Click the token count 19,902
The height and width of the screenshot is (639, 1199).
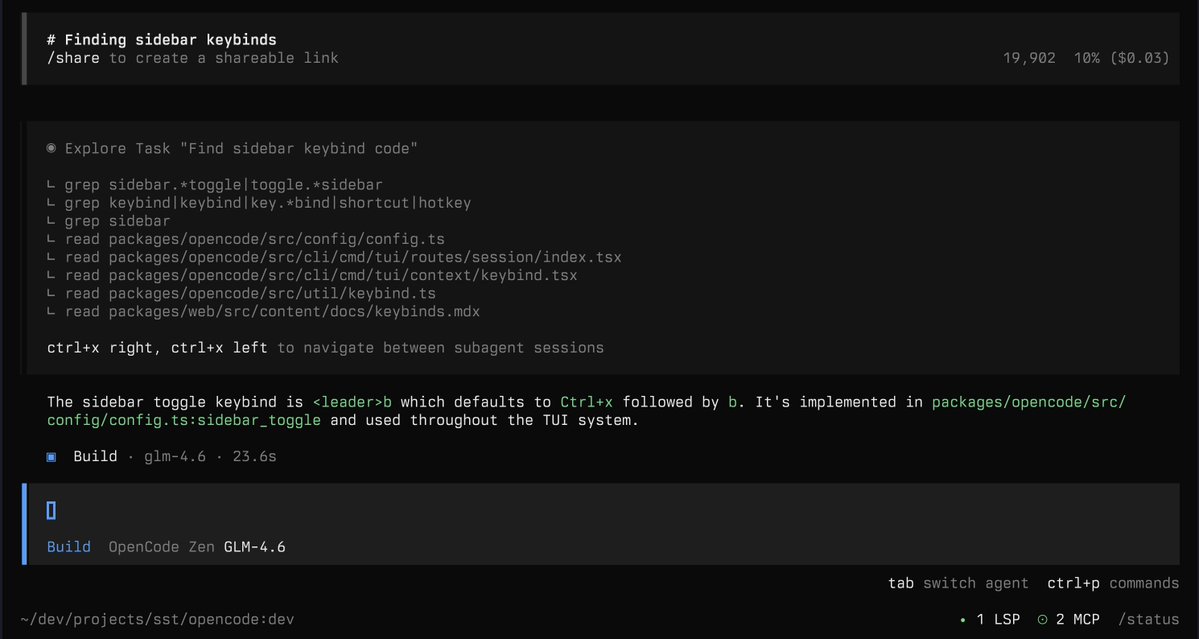(x=1029, y=58)
